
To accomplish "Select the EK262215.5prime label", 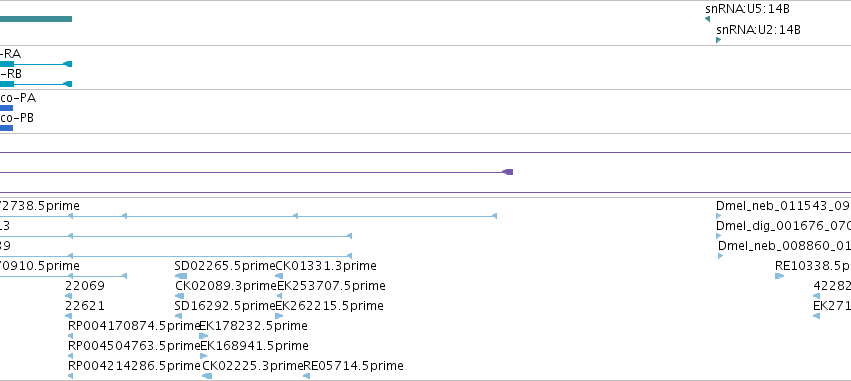I will (x=329, y=306).
